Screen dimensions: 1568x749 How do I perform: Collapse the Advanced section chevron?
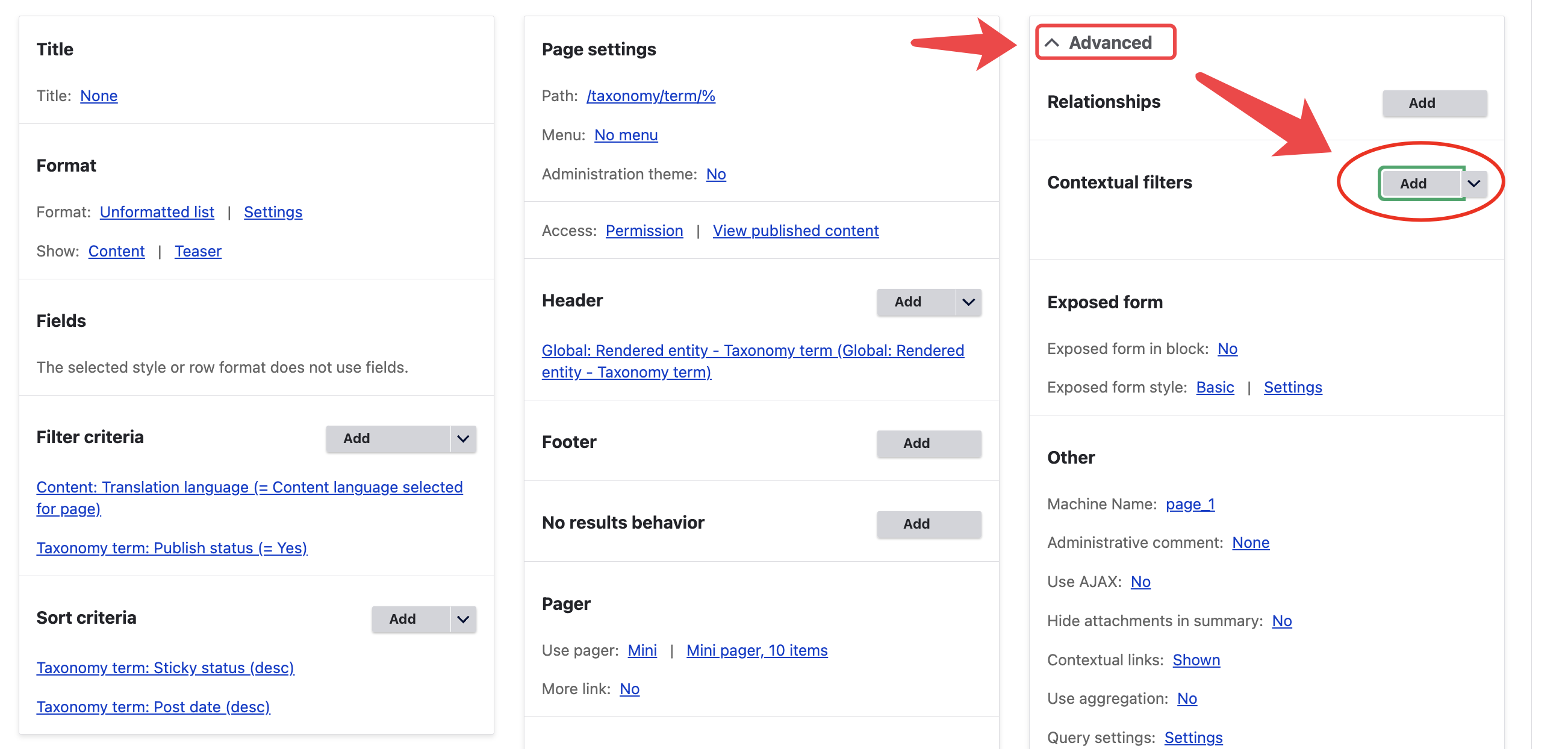pos(1052,43)
